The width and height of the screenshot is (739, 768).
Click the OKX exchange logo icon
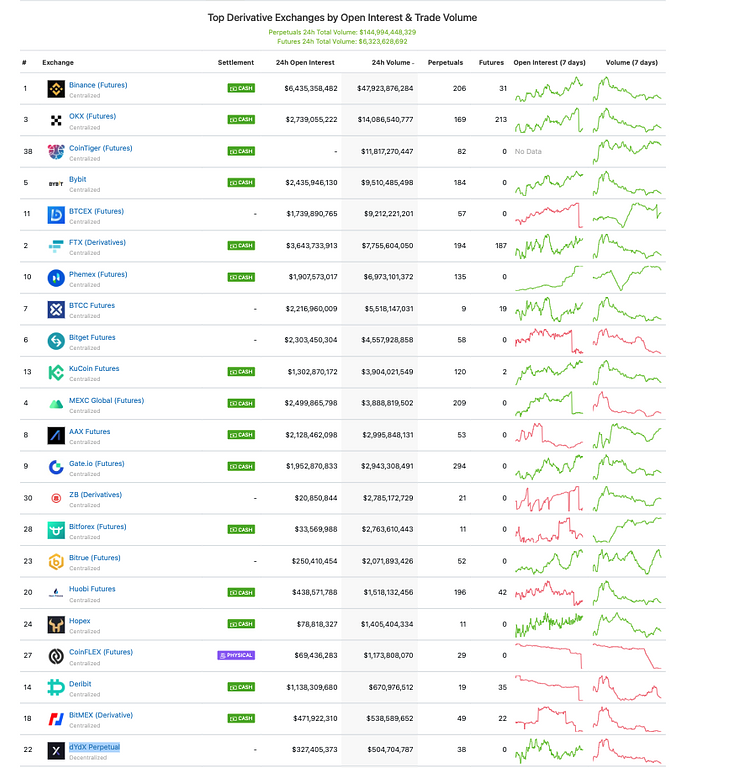click(x=56, y=121)
